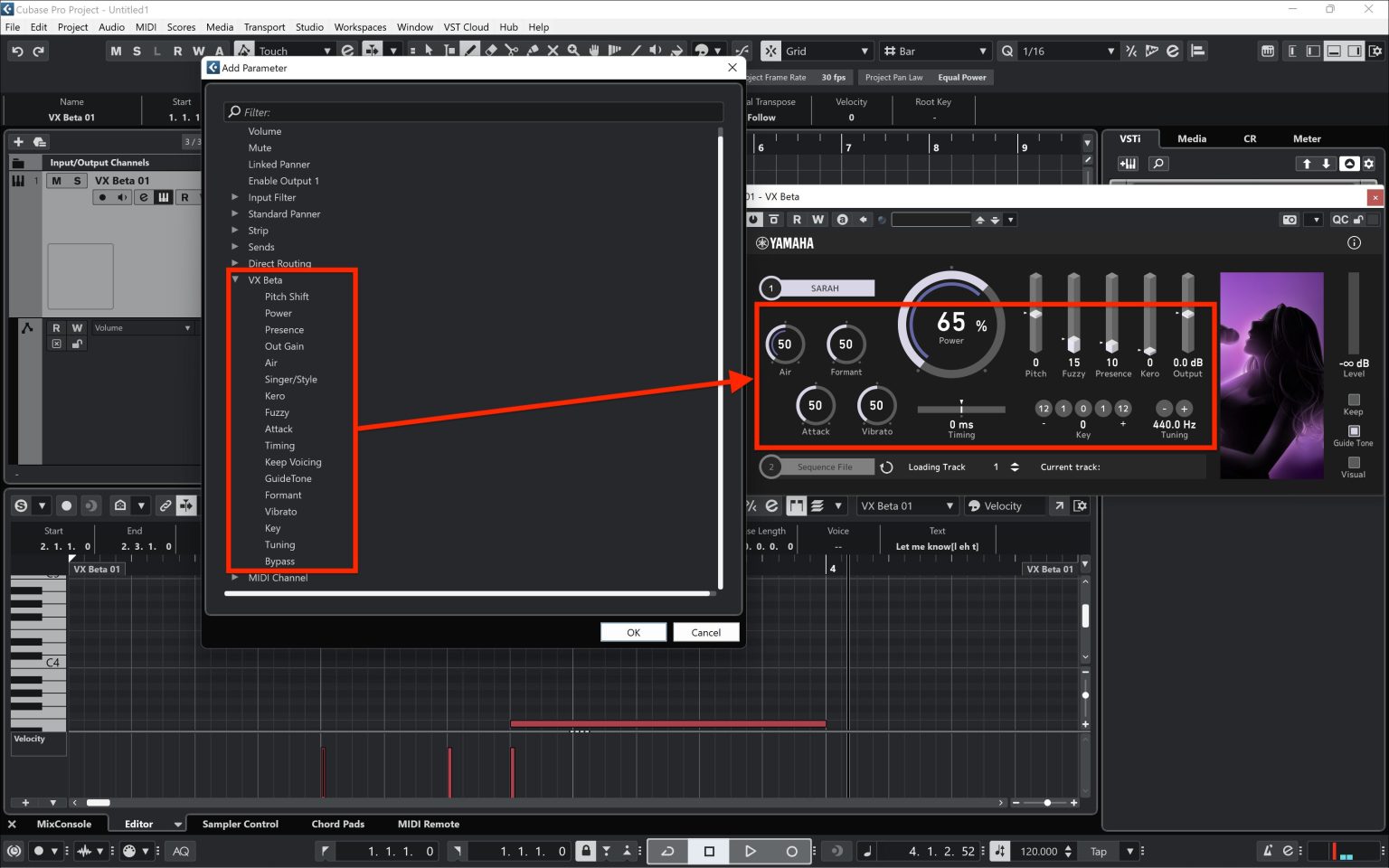Viewport: 1389px width, 868px height.
Task: Expand the MIDI Channel tree item
Action: pos(234,578)
